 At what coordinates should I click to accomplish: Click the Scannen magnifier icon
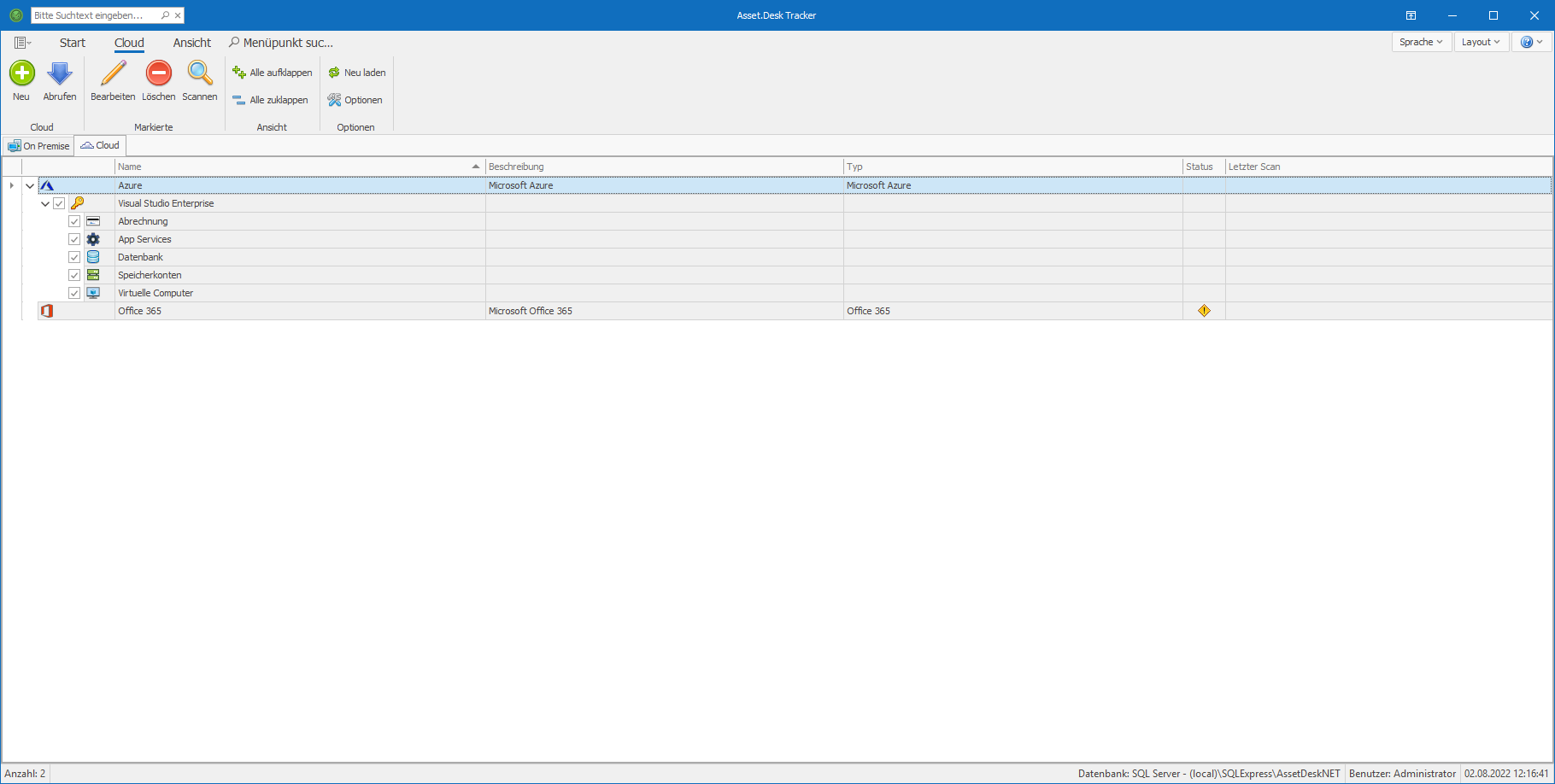[200, 73]
